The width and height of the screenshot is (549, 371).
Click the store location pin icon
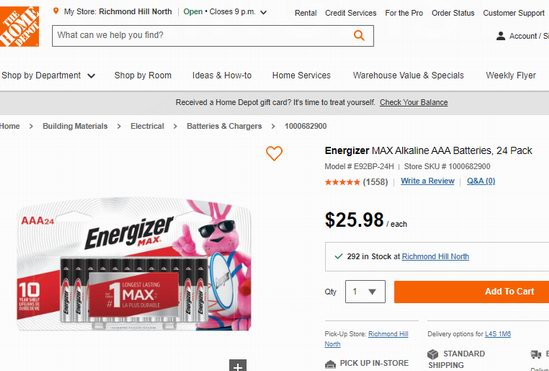click(x=56, y=11)
